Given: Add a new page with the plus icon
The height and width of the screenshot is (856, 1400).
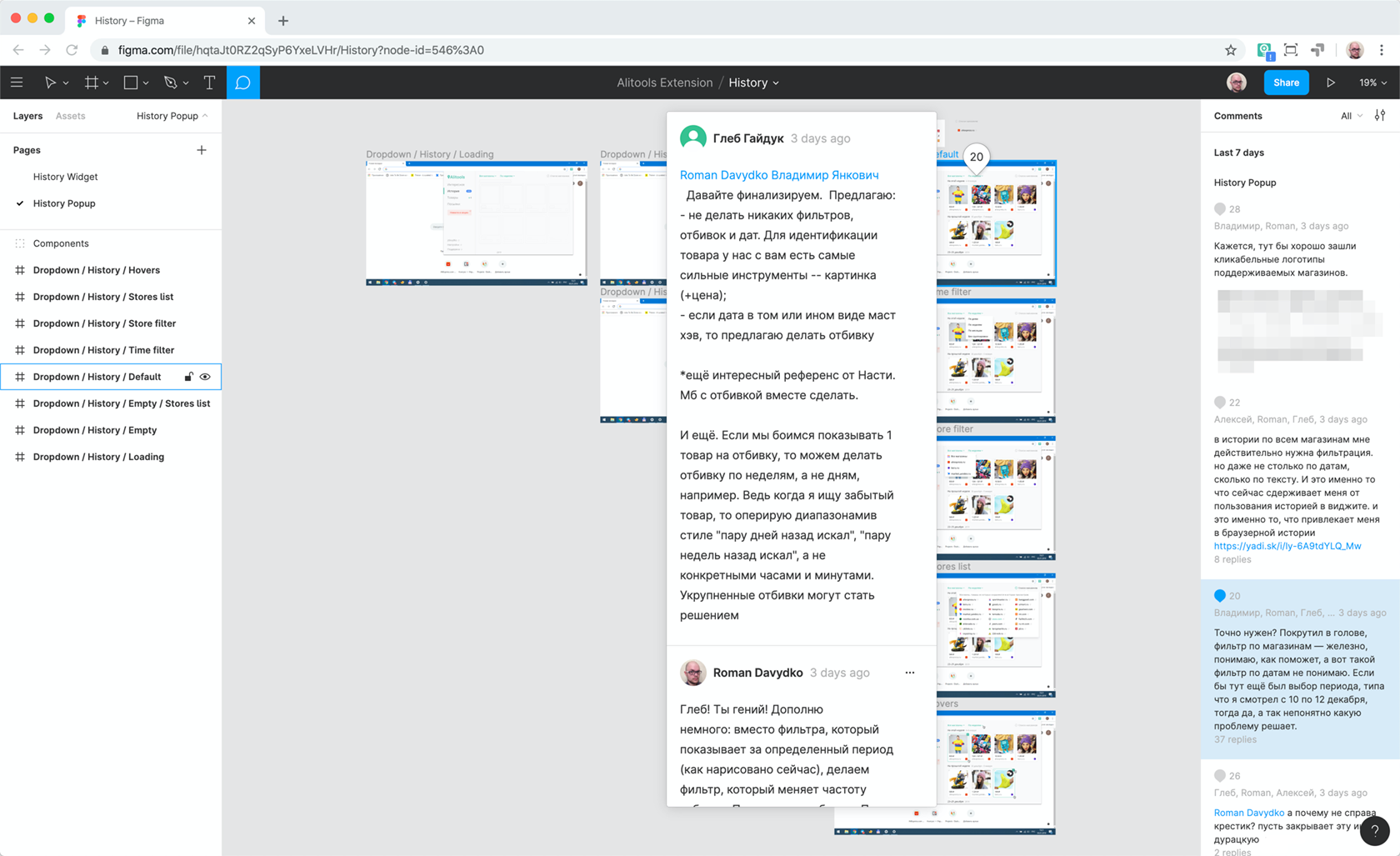Looking at the screenshot, I should pos(202,150).
